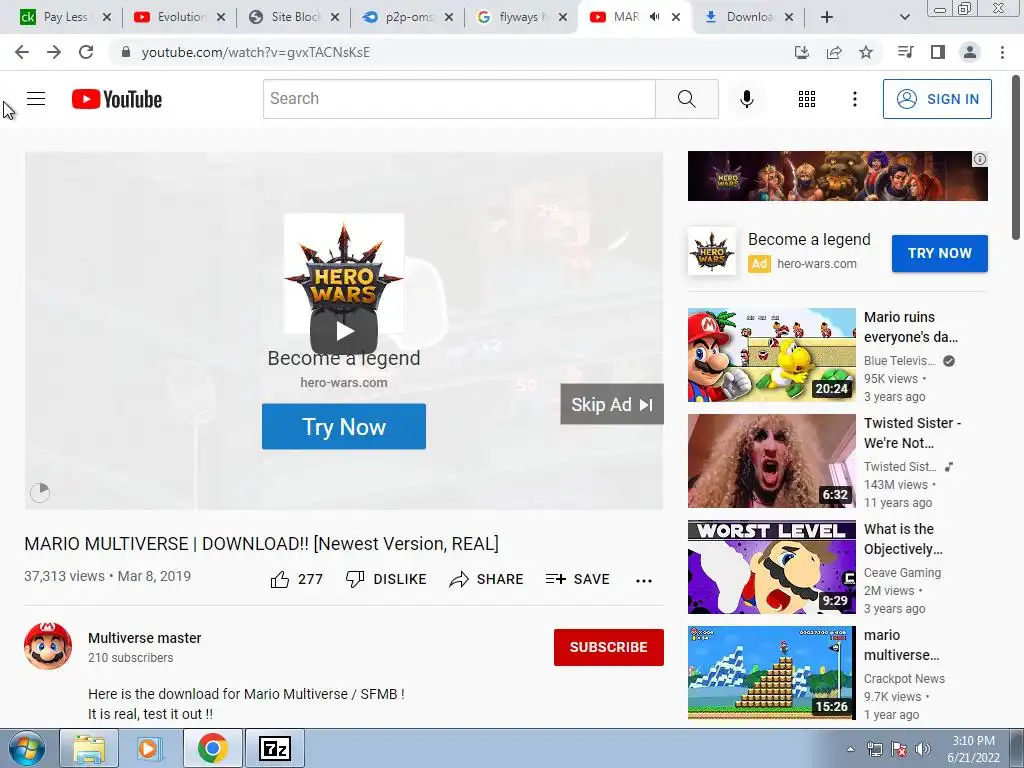Open the Multiverse master channel avatar

(48, 646)
